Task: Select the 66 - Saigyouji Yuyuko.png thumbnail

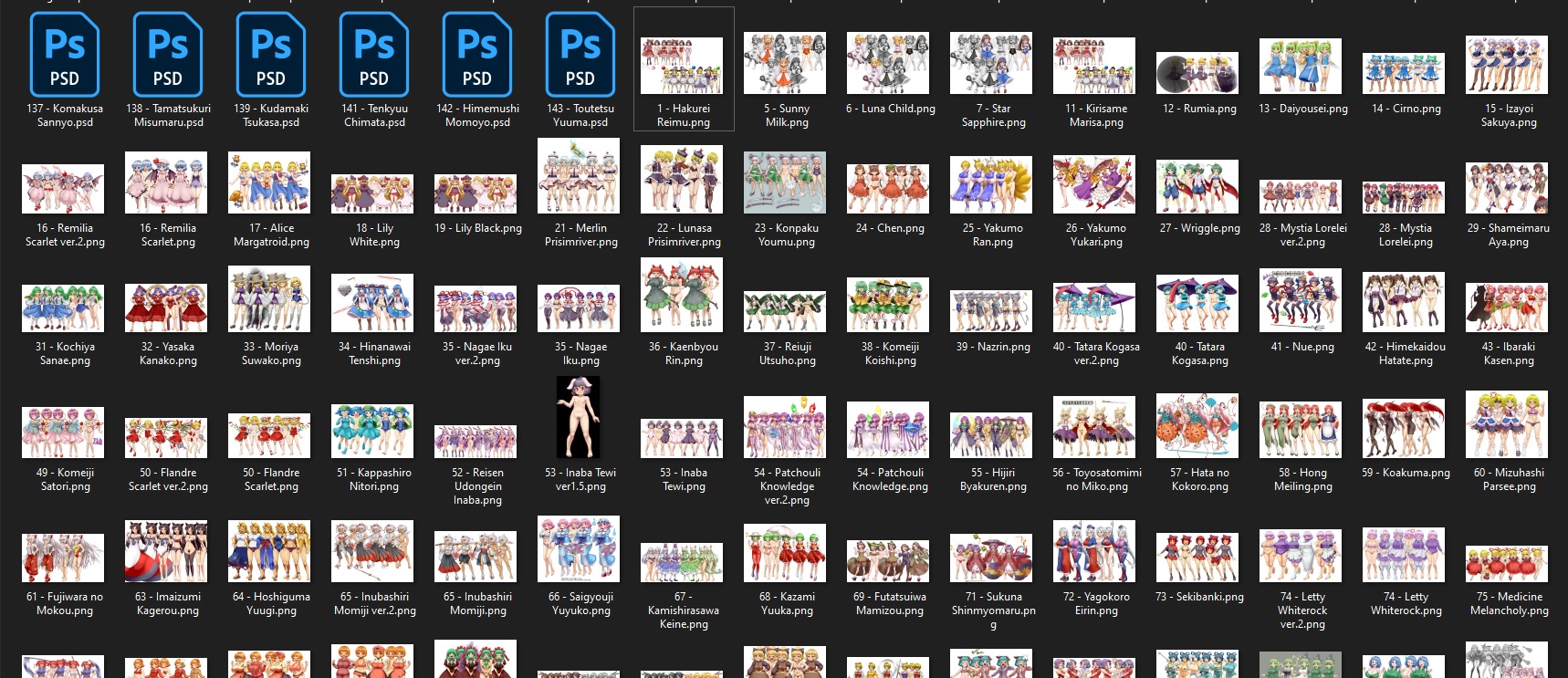Action: 579,549
